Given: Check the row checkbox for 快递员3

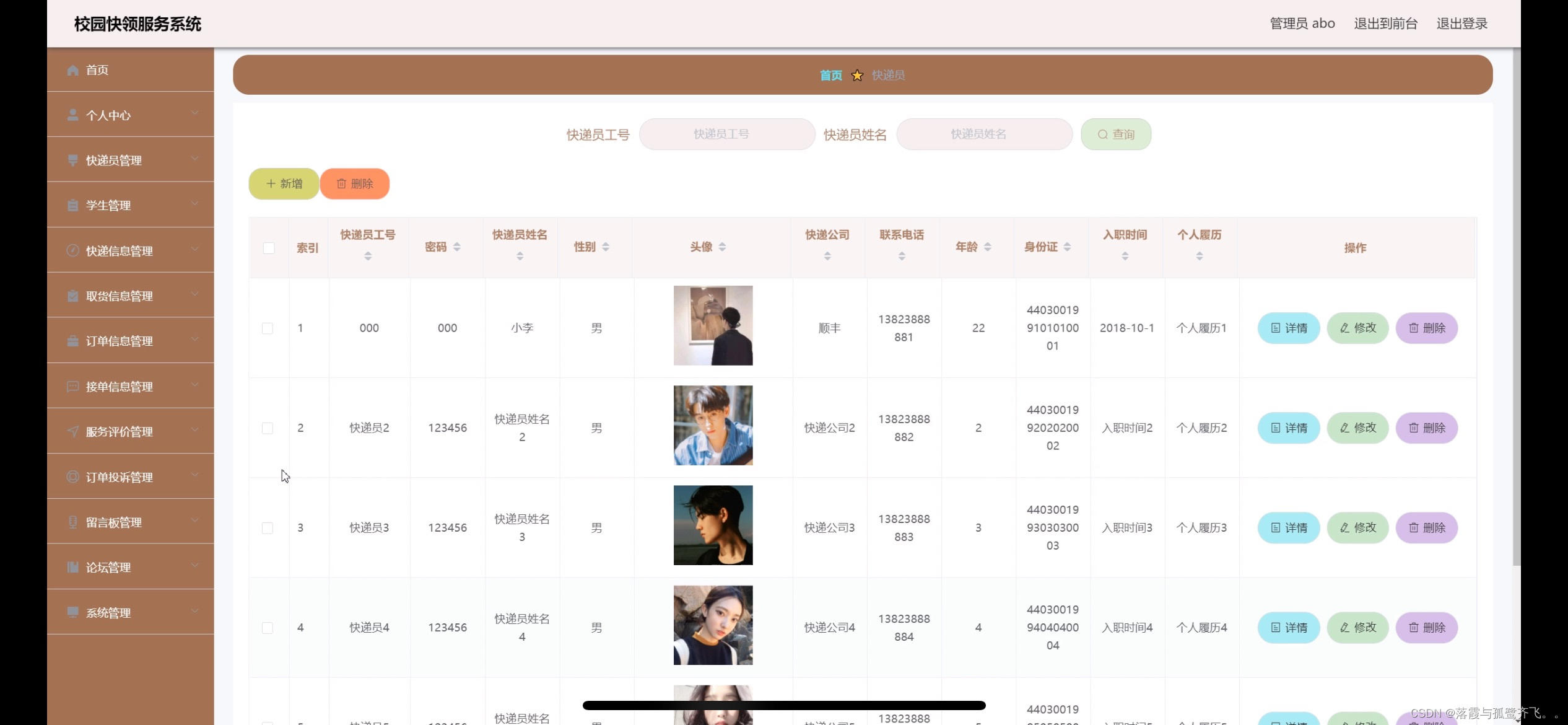Looking at the screenshot, I should tap(268, 528).
